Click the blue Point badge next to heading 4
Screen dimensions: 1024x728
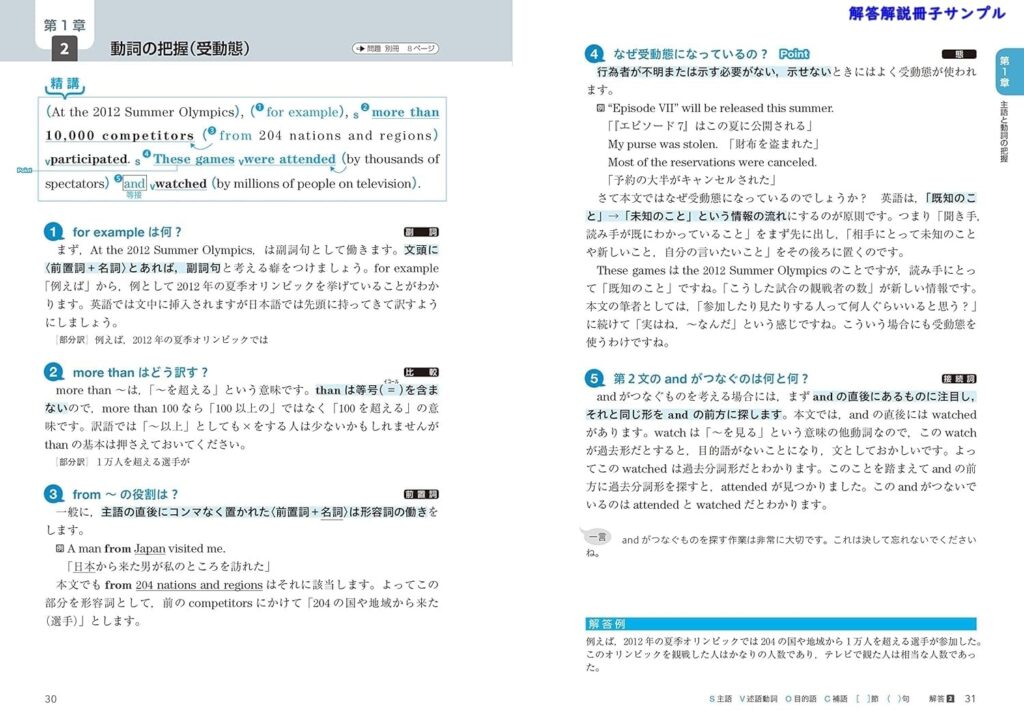pyautogui.click(x=794, y=54)
